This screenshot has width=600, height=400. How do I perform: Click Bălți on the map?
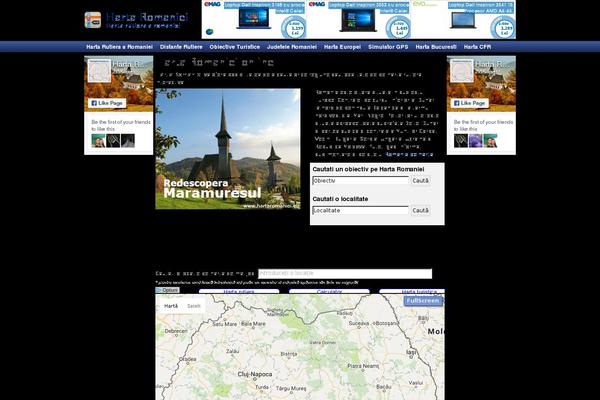(x=423, y=318)
